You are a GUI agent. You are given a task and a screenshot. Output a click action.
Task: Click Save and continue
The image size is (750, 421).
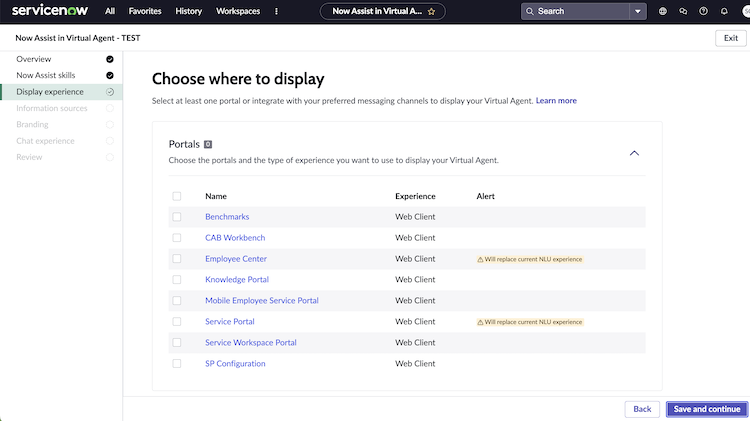click(x=707, y=409)
